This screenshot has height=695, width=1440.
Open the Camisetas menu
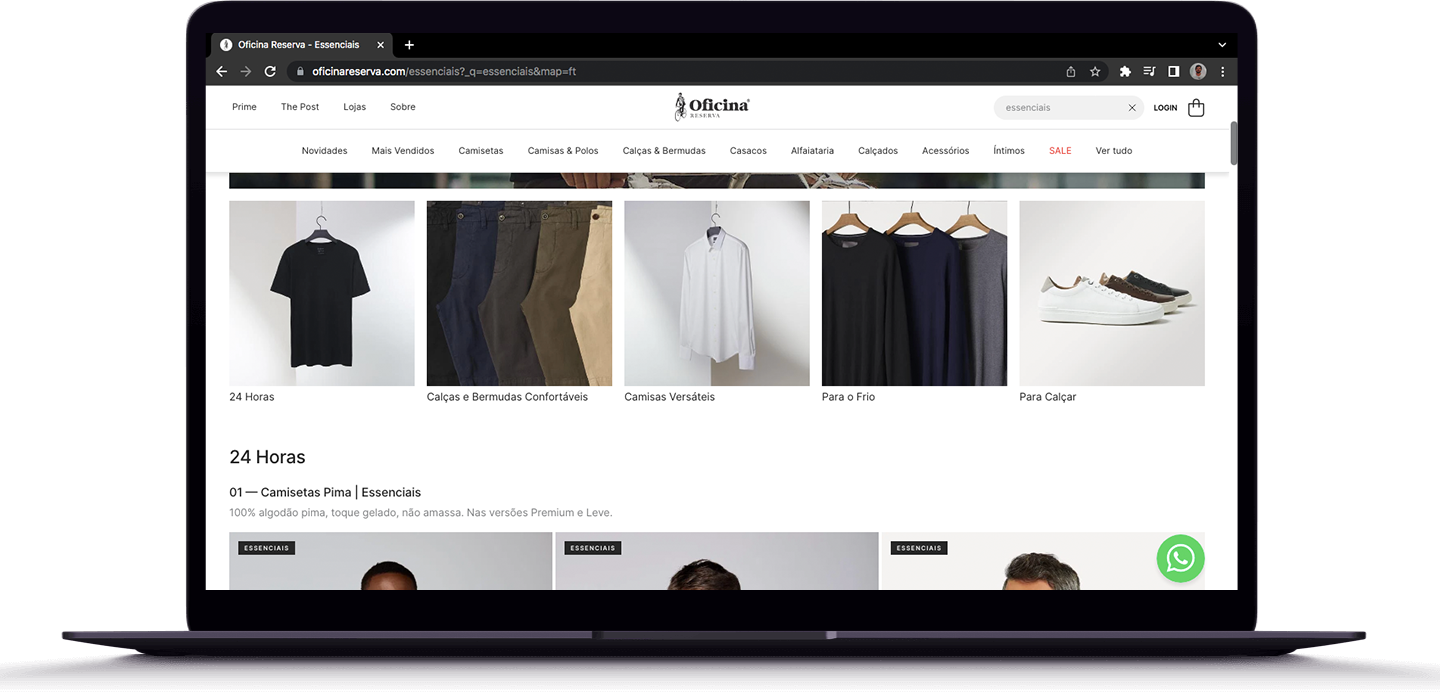pos(481,151)
